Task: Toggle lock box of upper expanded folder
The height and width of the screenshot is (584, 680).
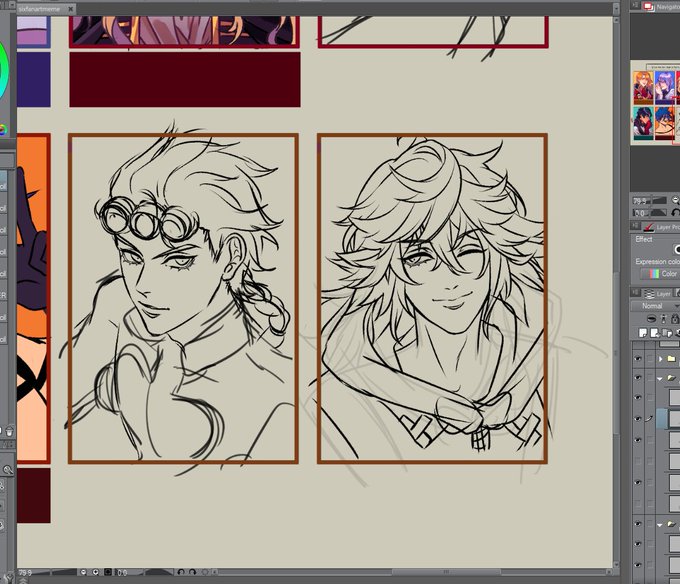Action: 650,378
